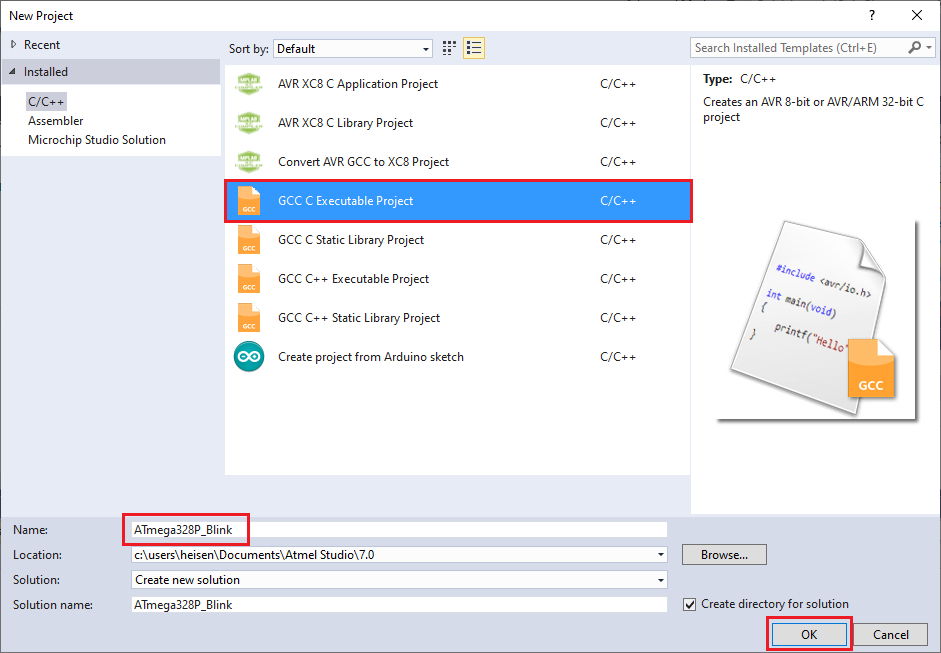Viewport: 941px width, 653px height.
Task: Select 'AVR XC8 C Application Project' template
Action: (x=457, y=84)
